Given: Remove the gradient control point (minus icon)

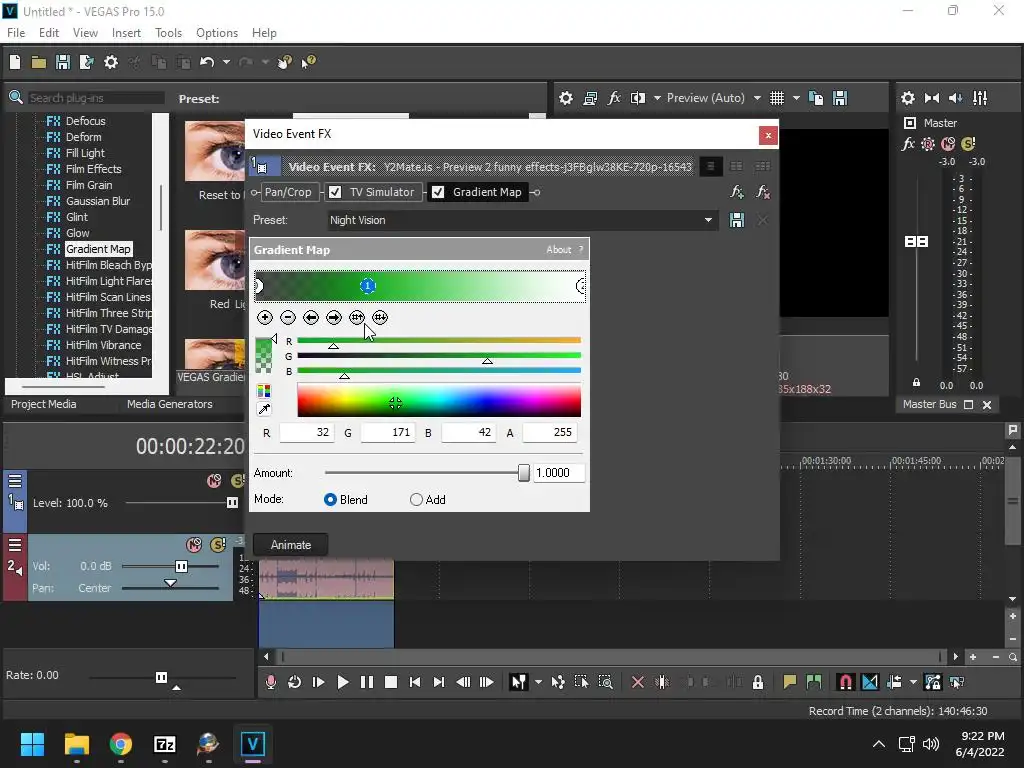Looking at the screenshot, I should tap(288, 317).
